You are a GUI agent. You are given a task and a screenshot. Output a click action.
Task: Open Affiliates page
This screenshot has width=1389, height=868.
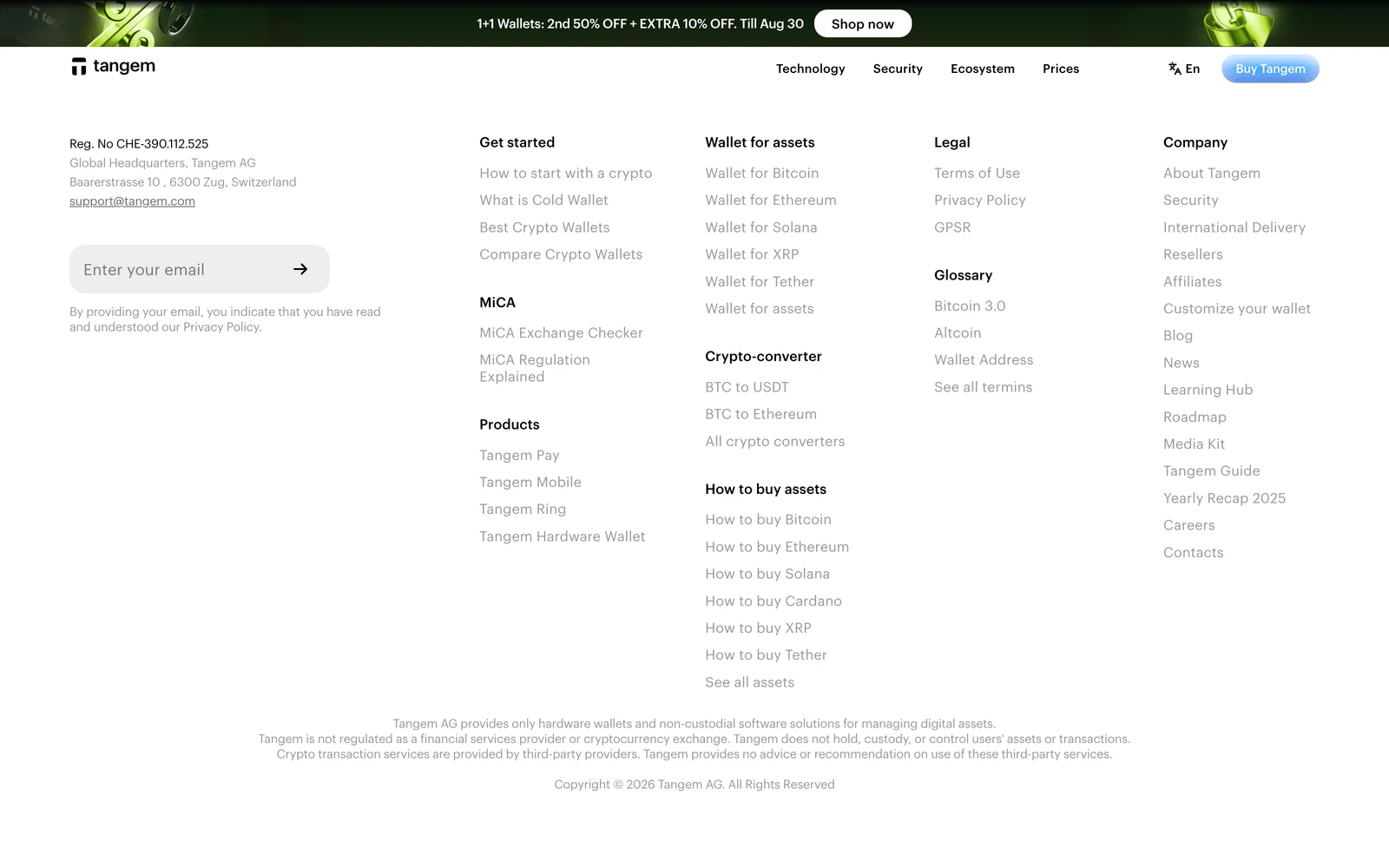tap(1192, 281)
